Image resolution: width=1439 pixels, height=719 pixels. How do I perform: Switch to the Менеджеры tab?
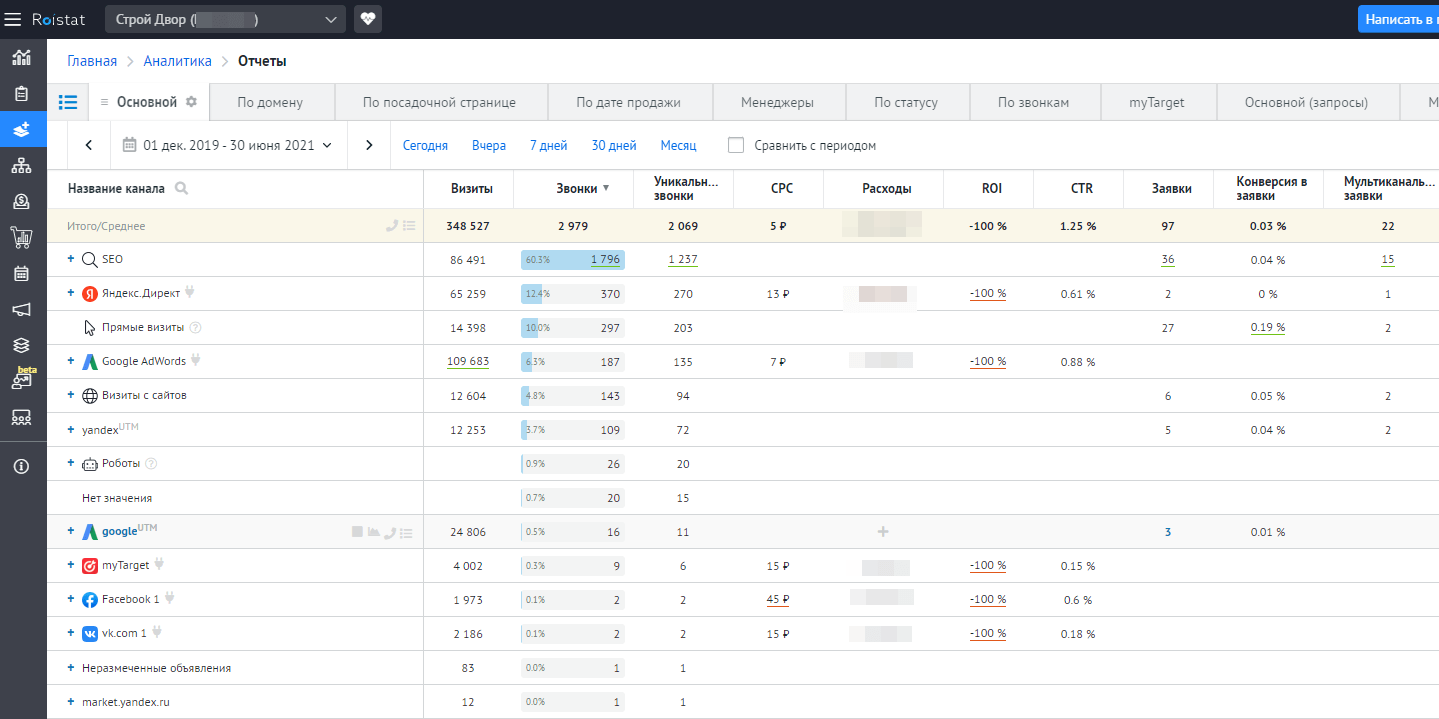coord(777,102)
